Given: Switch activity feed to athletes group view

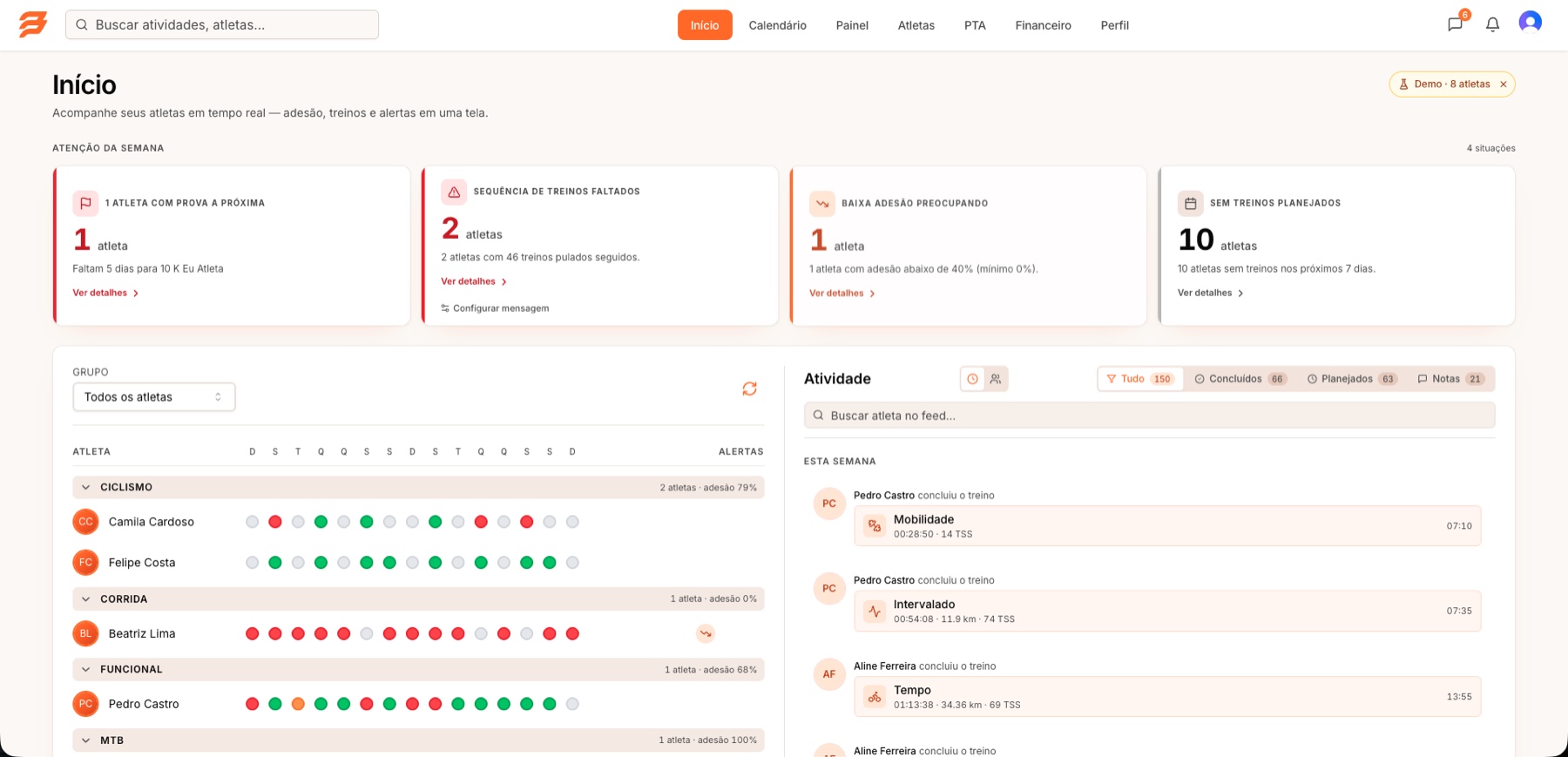Looking at the screenshot, I should tap(996, 379).
